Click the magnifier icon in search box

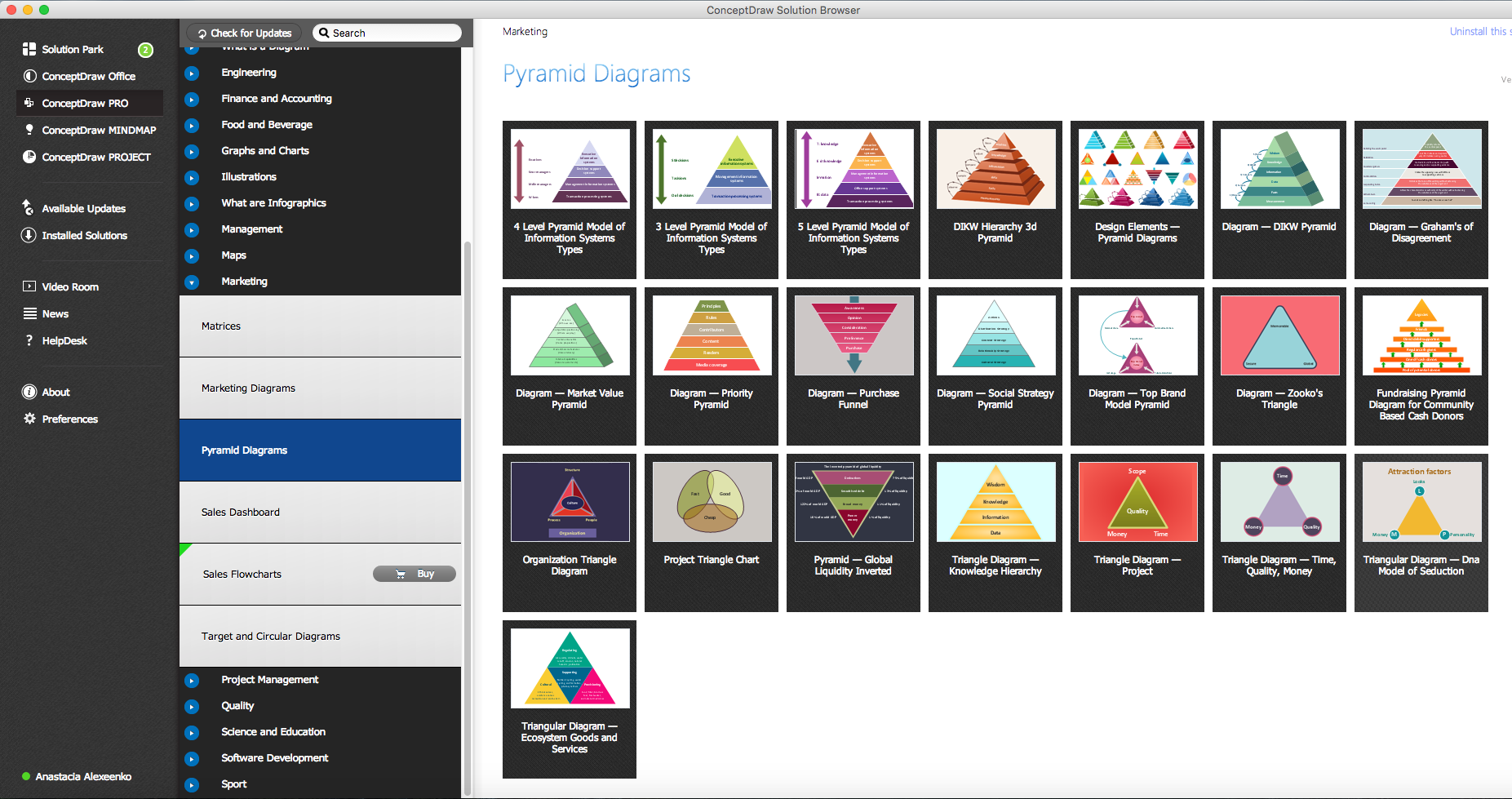[x=324, y=33]
